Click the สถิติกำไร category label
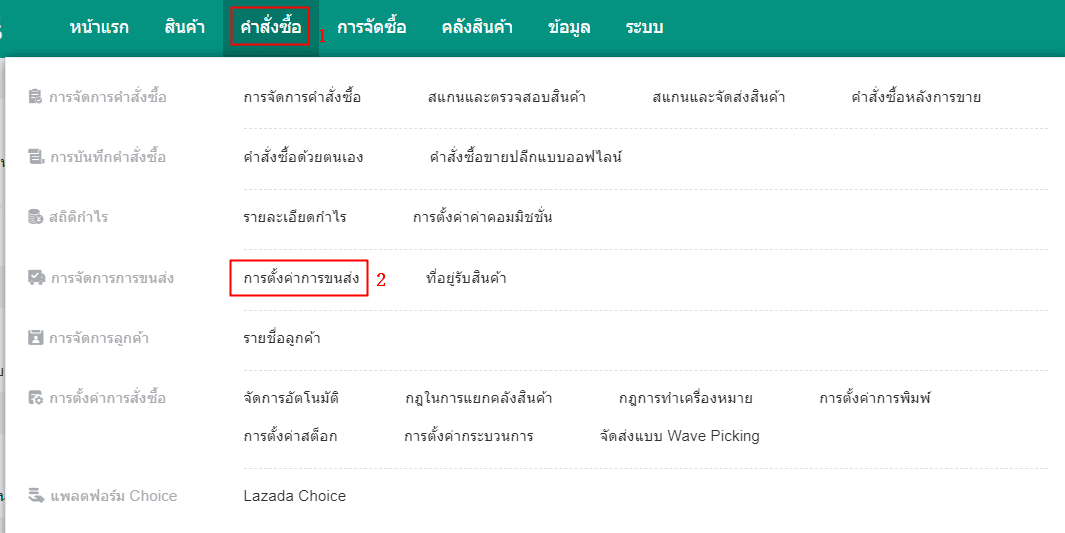1065x533 pixels. (78, 217)
